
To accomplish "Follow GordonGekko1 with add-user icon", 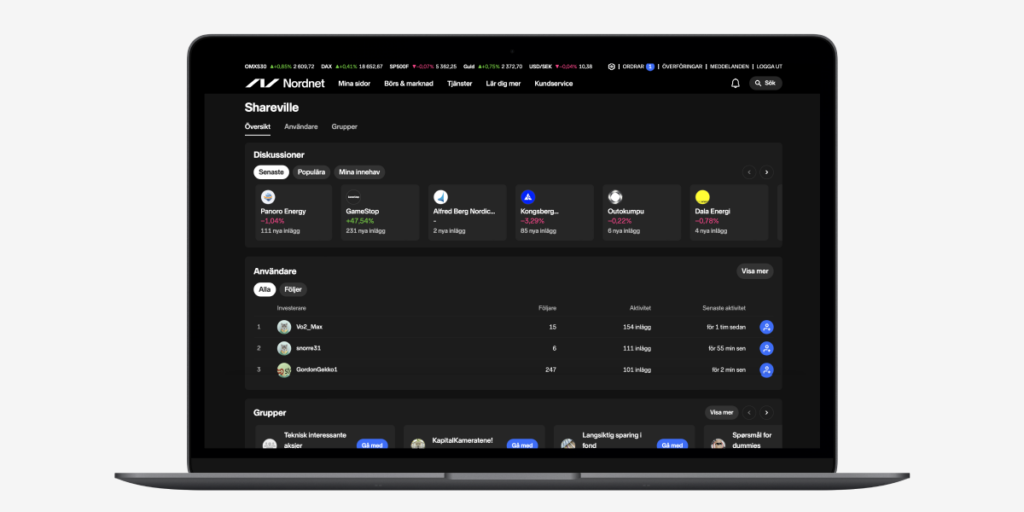I will (767, 370).
